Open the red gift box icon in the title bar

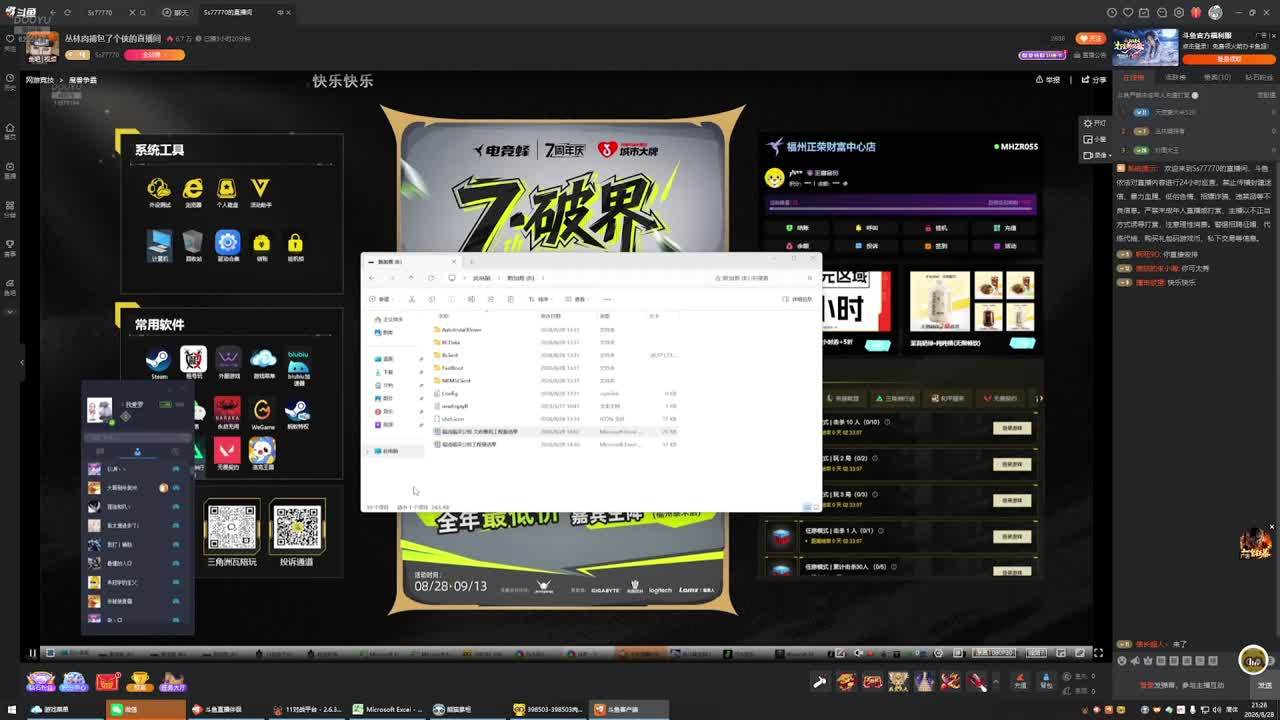point(1196,12)
